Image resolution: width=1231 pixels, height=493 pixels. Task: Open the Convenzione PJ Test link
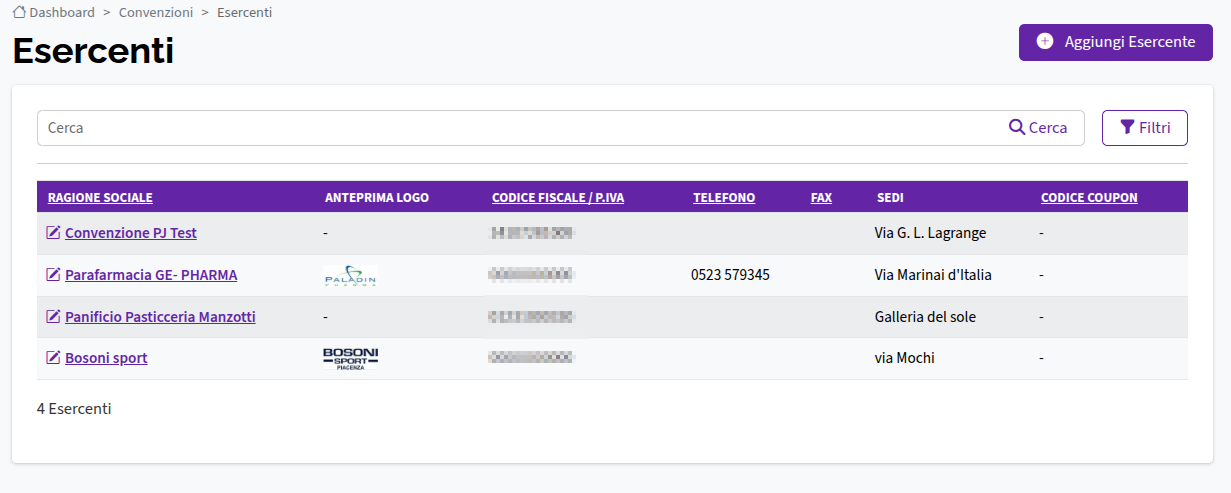[x=131, y=233]
